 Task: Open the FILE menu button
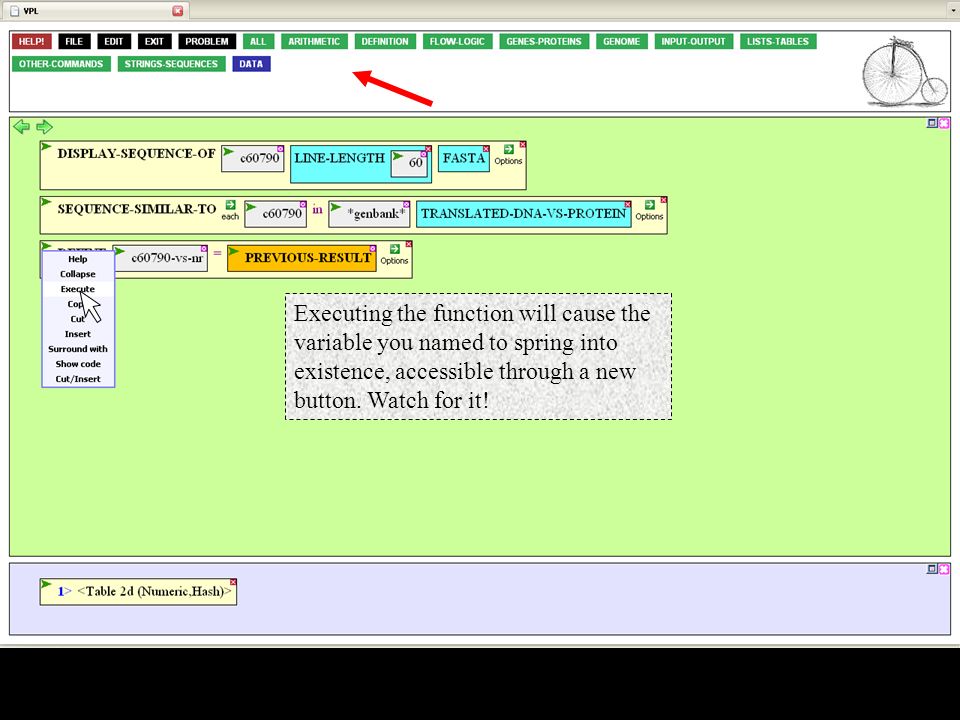(74, 41)
